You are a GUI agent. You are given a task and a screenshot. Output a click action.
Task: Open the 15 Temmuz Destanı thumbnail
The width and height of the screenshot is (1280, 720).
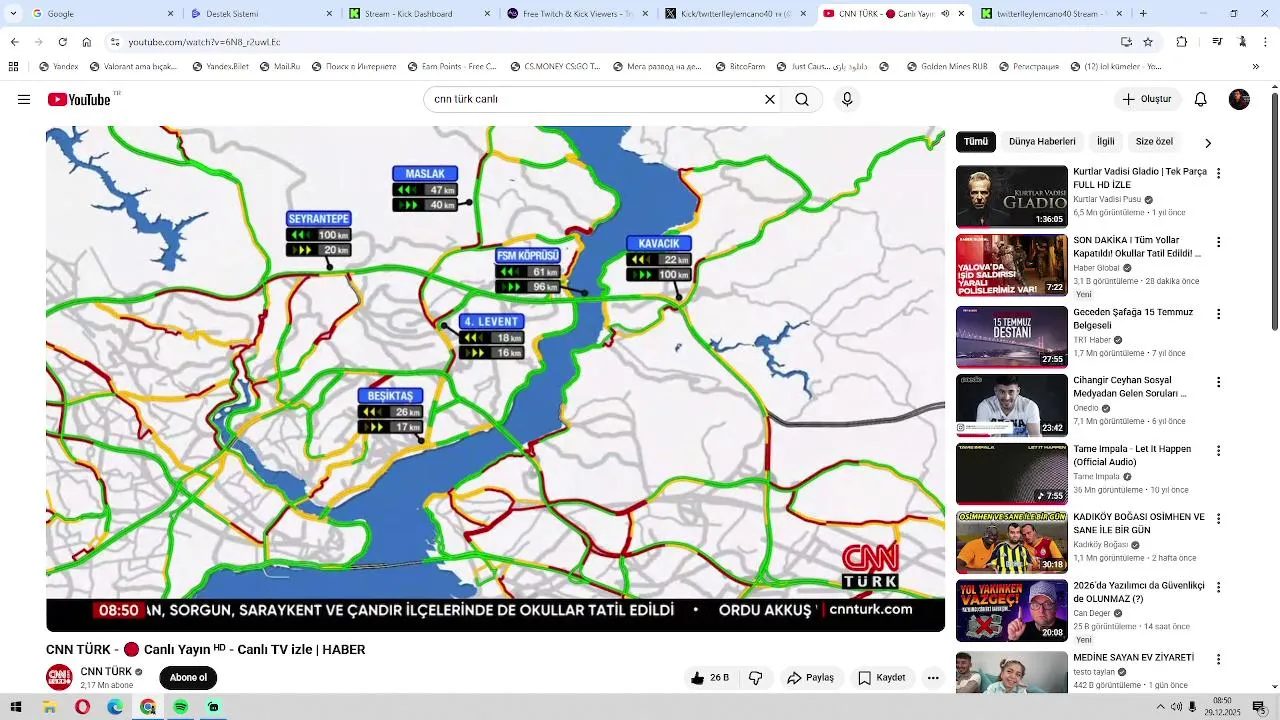[x=1012, y=337]
